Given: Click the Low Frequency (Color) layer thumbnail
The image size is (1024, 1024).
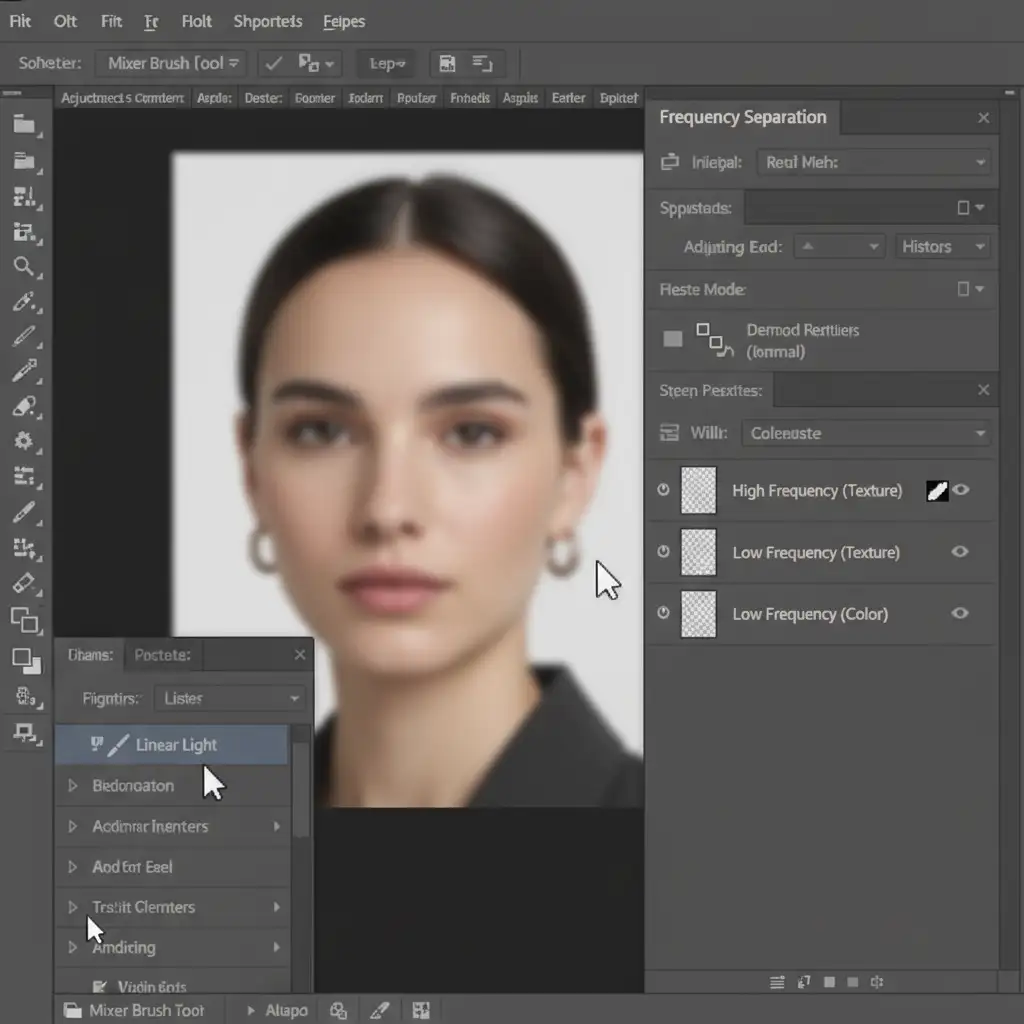Looking at the screenshot, I should pyautogui.click(x=698, y=614).
